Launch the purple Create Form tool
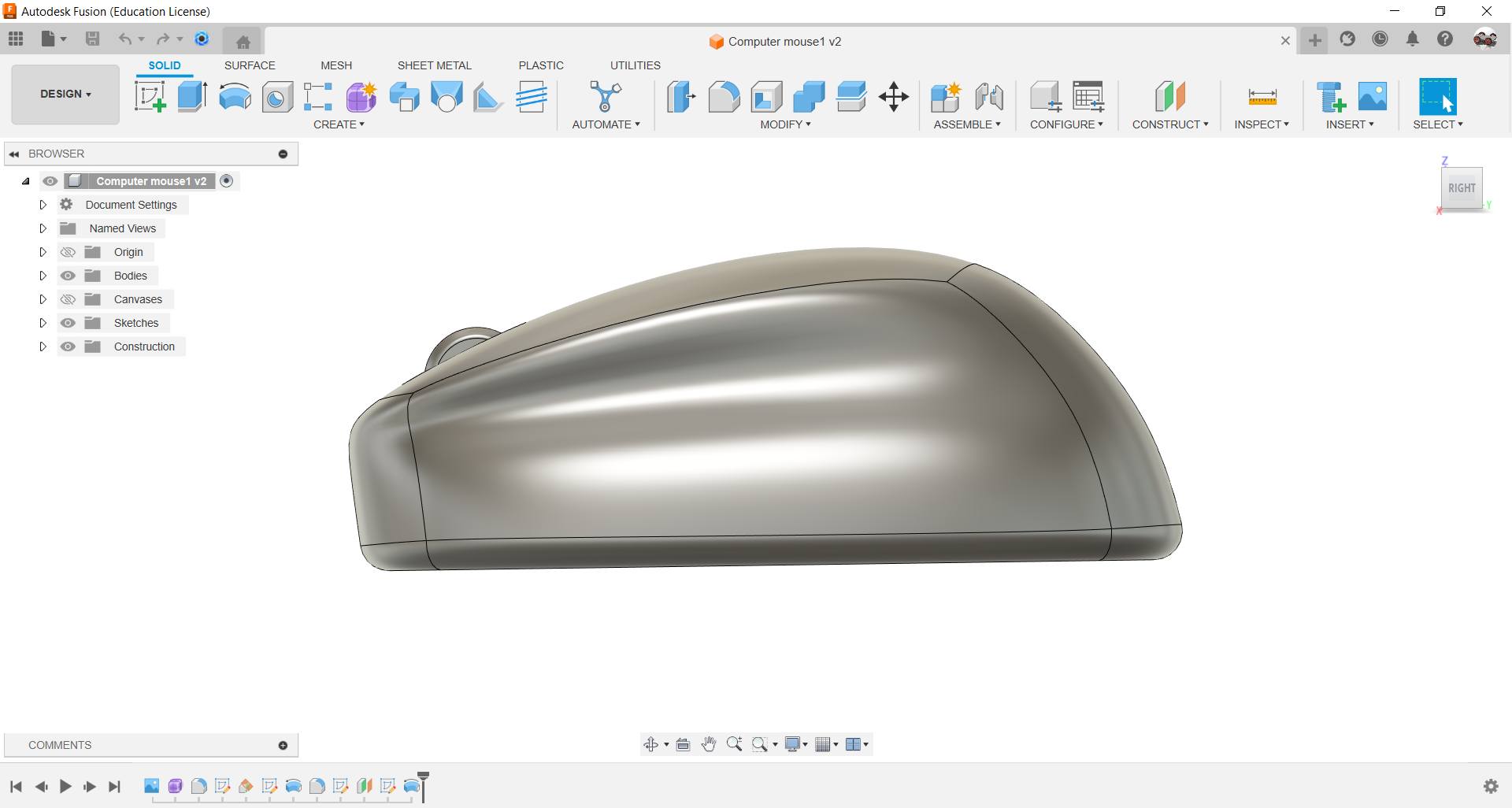The width and height of the screenshot is (1512, 808). [361, 97]
